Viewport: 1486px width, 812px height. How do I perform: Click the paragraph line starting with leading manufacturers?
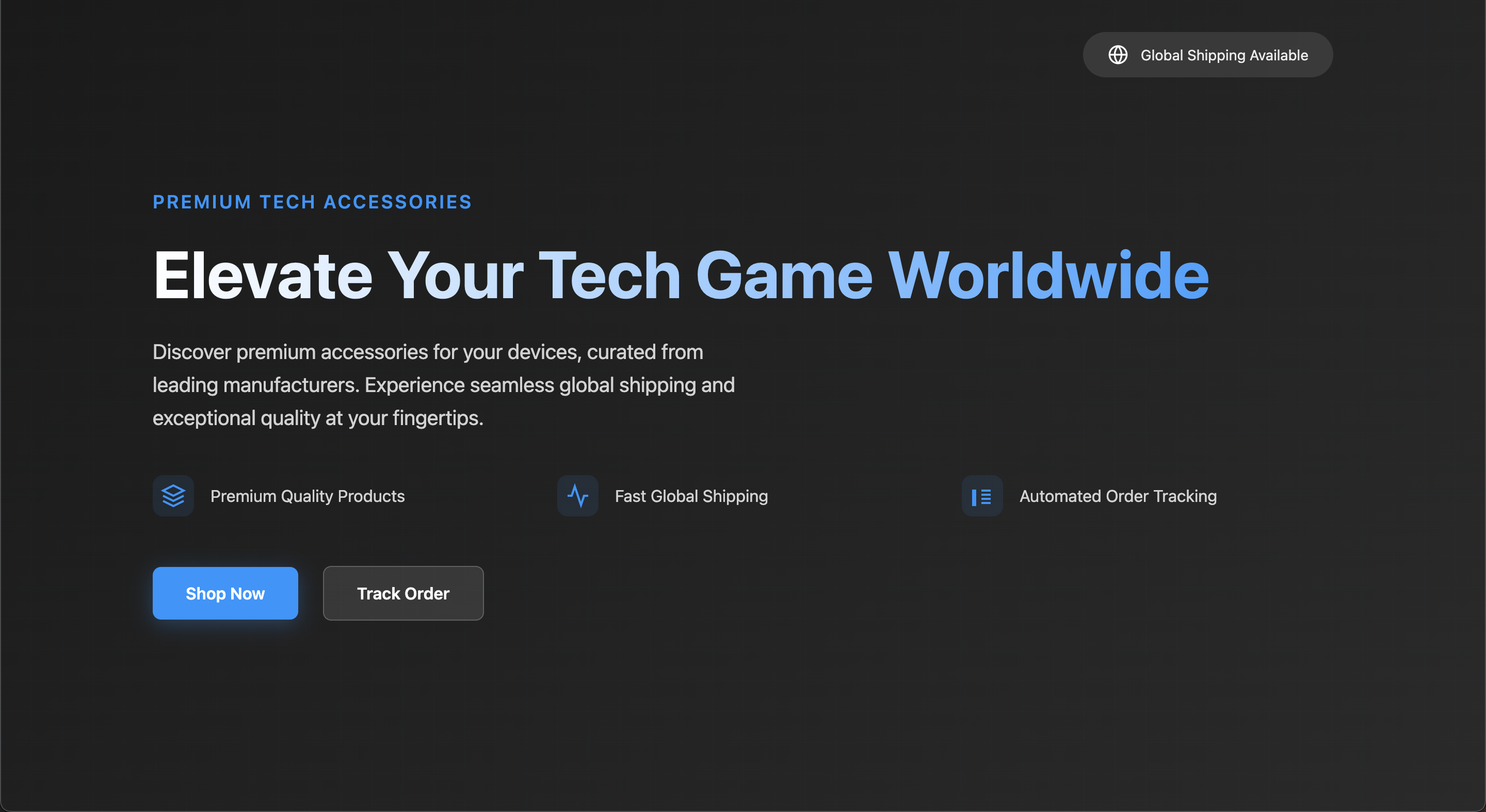443,385
